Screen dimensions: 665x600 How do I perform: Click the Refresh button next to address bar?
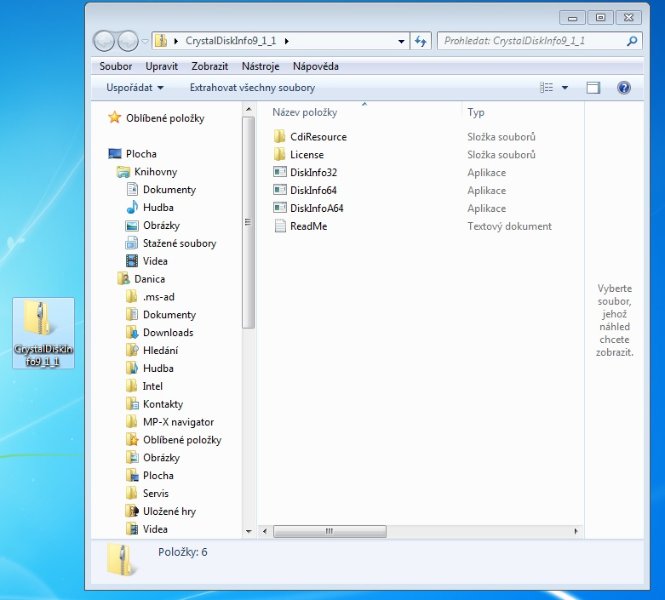pyautogui.click(x=420, y=41)
